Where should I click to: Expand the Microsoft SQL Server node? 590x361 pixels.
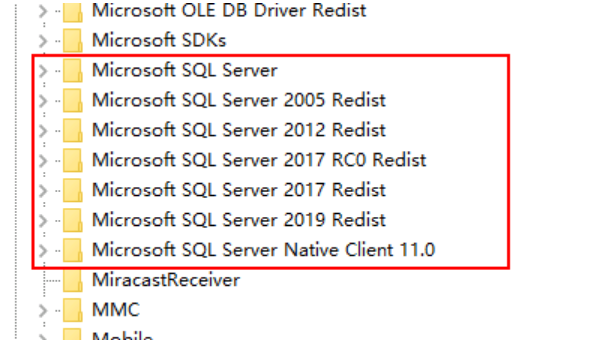point(43,71)
